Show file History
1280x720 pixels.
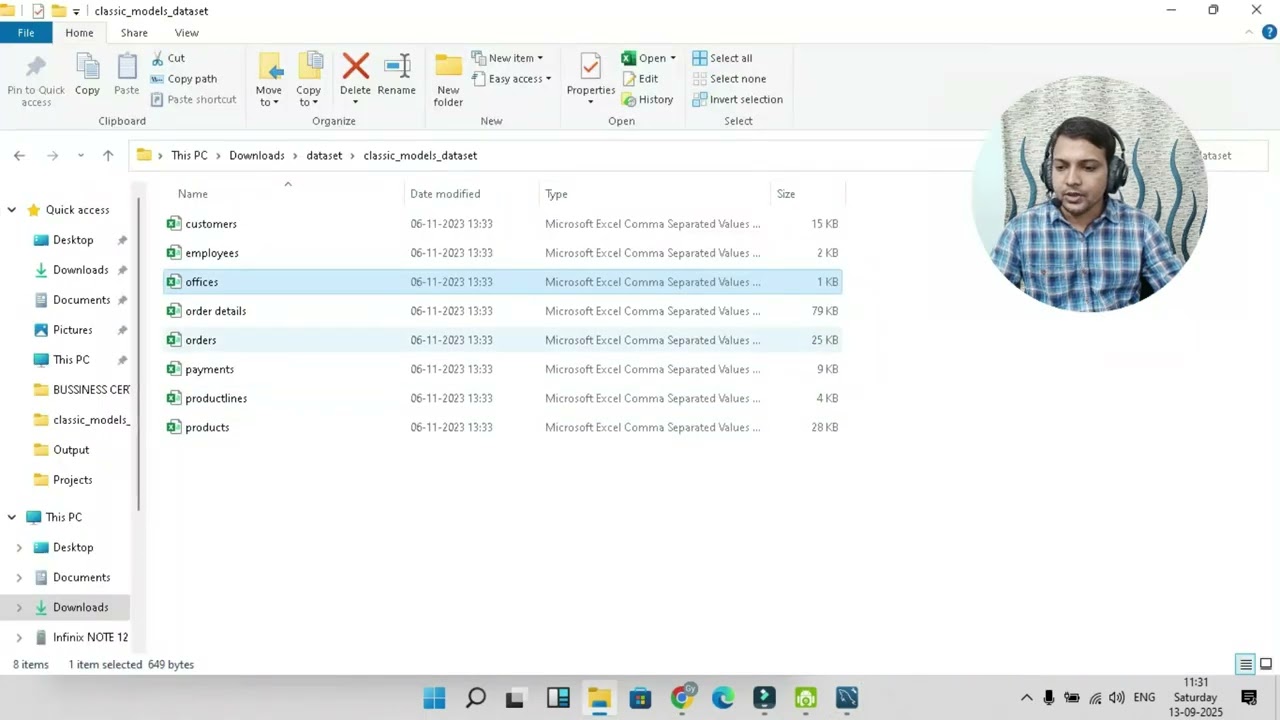pyautogui.click(x=648, y=100)
